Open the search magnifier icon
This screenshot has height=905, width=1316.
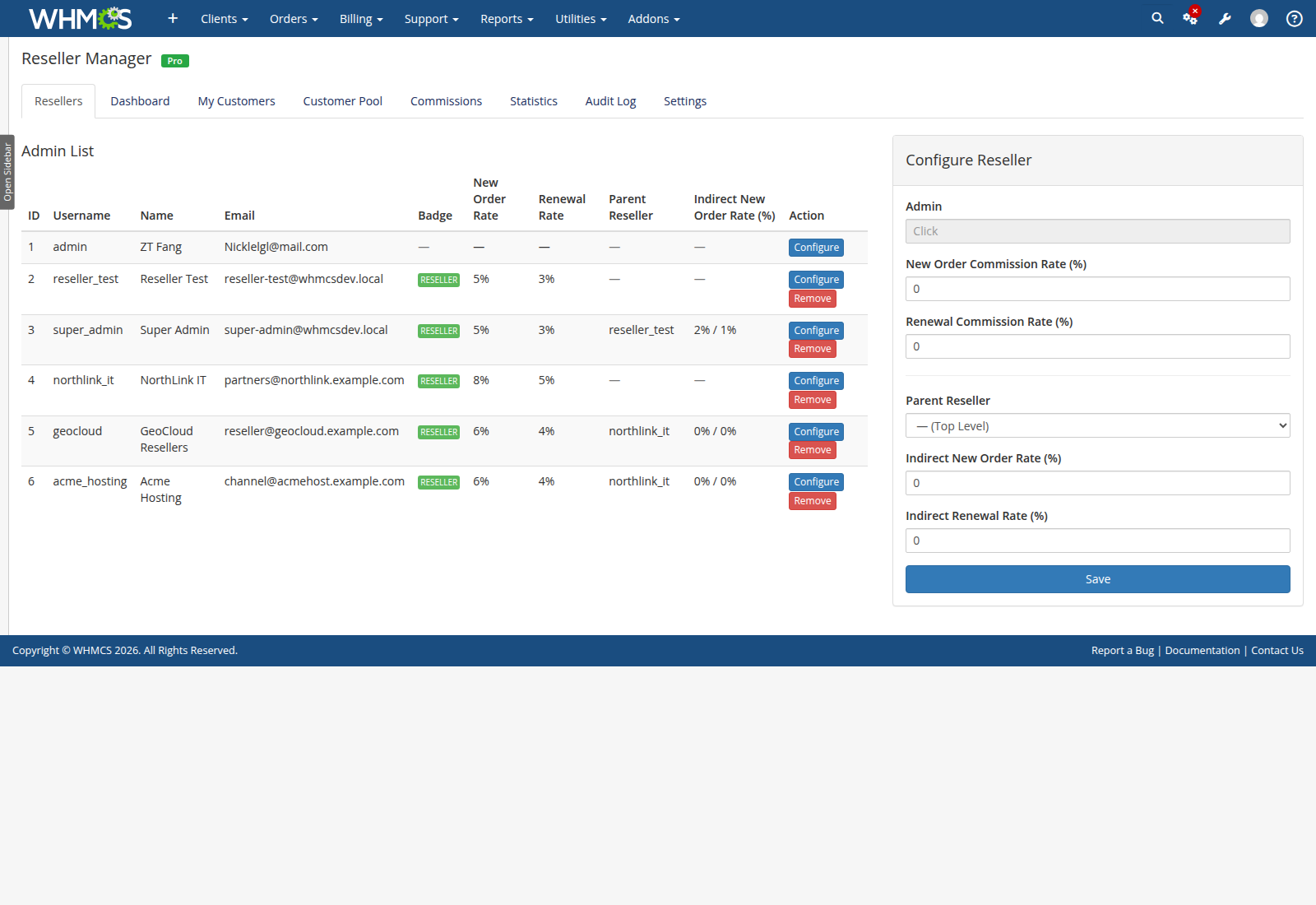click(1157, 18)
